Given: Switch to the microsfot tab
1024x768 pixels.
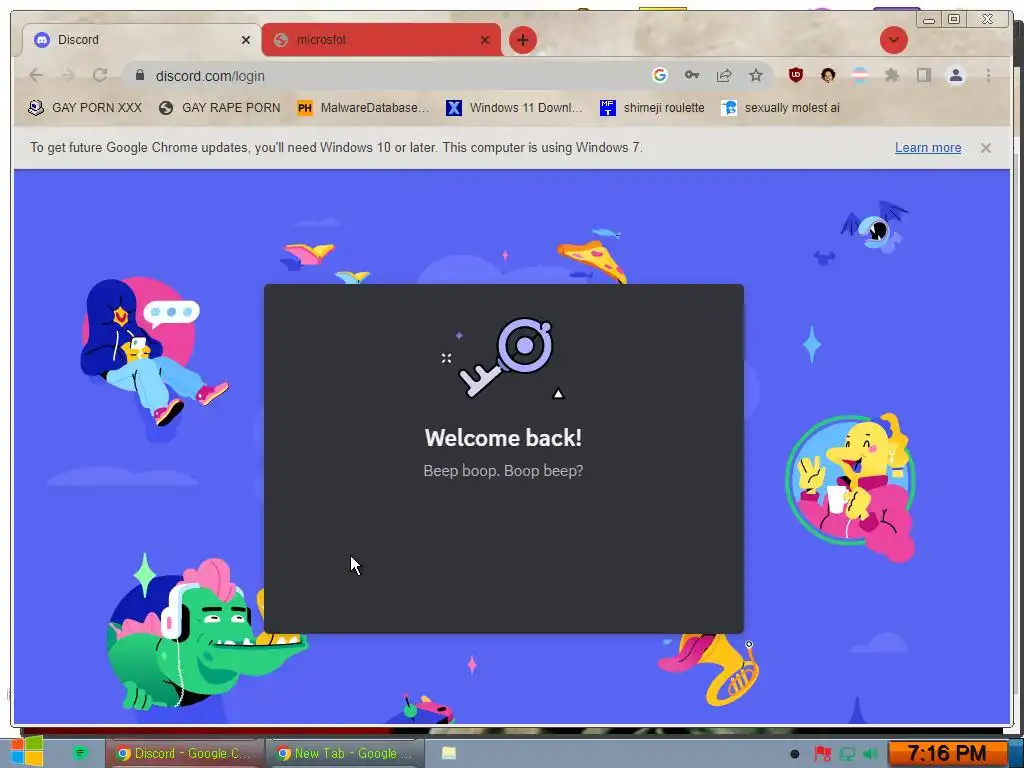Looking at the screenshot, I should [381, 40].
